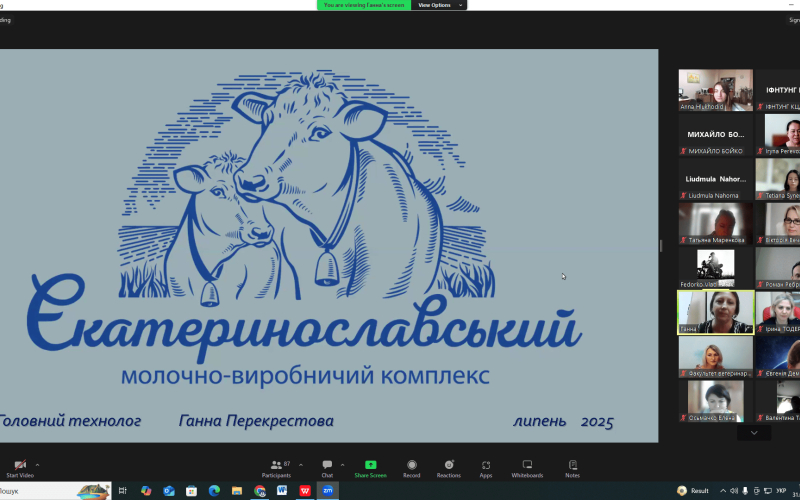The image size is (800, 500).
Task: Open File Explorer from taskbar
Action: (x=237, y=491)
